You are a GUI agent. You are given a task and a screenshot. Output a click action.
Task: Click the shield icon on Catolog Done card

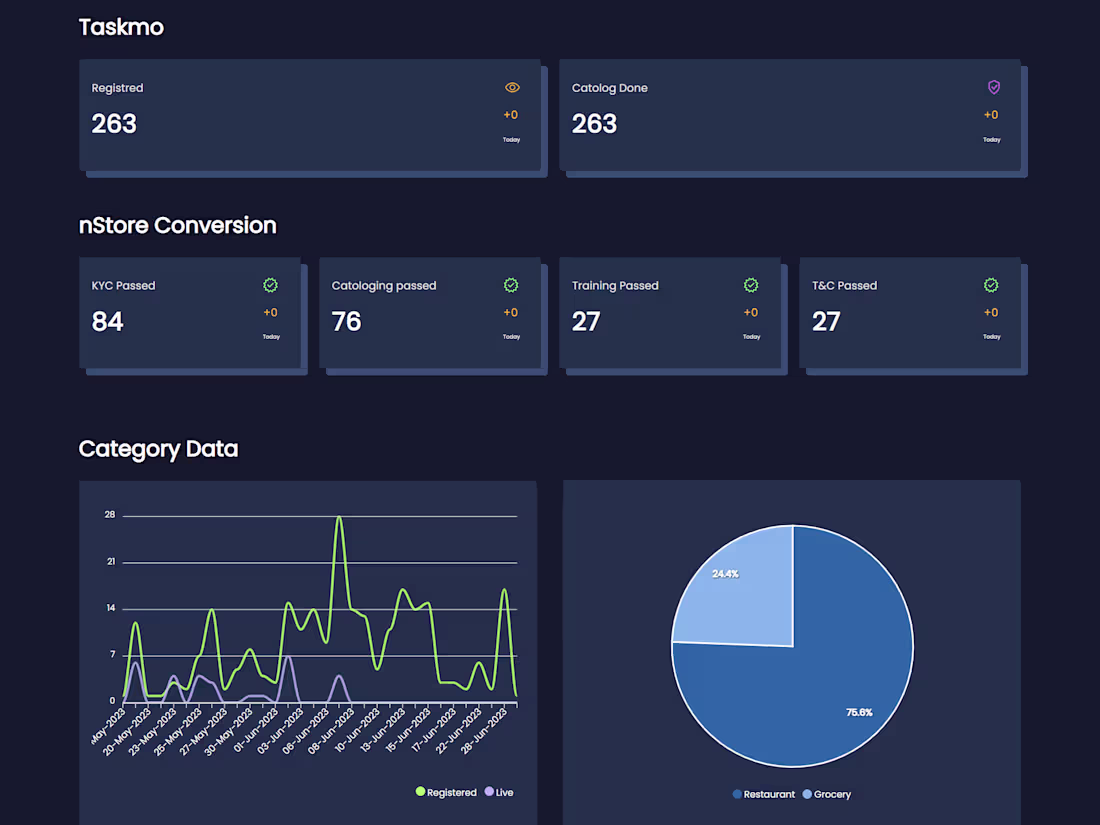coord(993,87)
